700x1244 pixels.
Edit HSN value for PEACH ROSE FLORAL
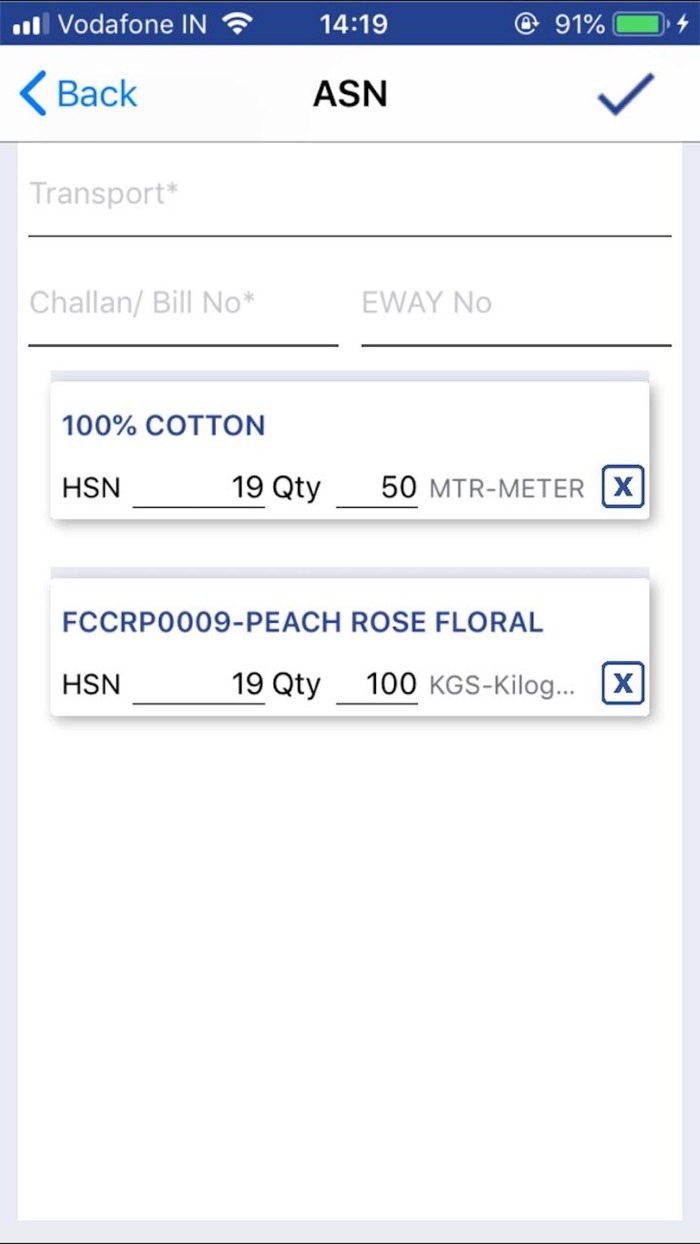click(x=199, y=685)
